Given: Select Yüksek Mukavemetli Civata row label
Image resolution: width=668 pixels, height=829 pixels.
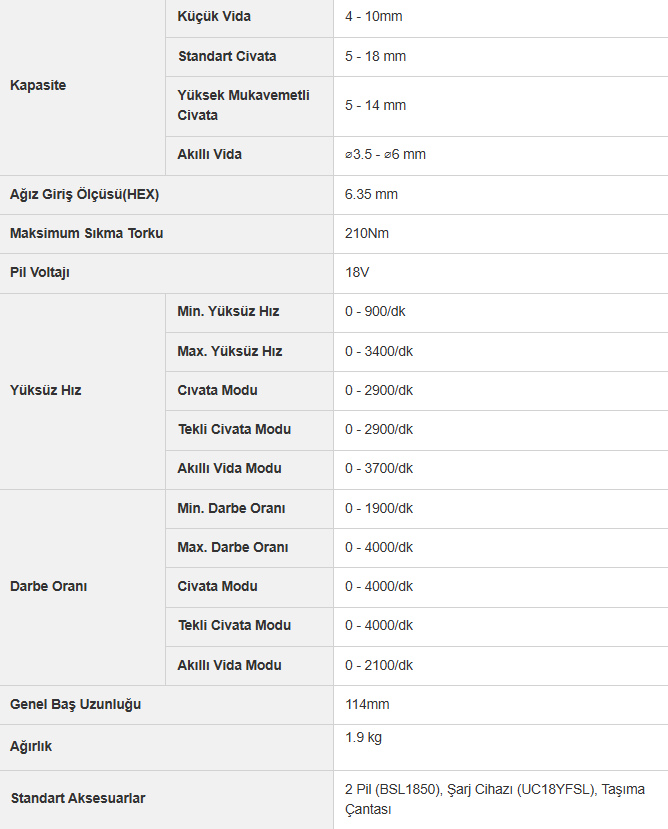Looking at the screenshot, I should 243,105.
